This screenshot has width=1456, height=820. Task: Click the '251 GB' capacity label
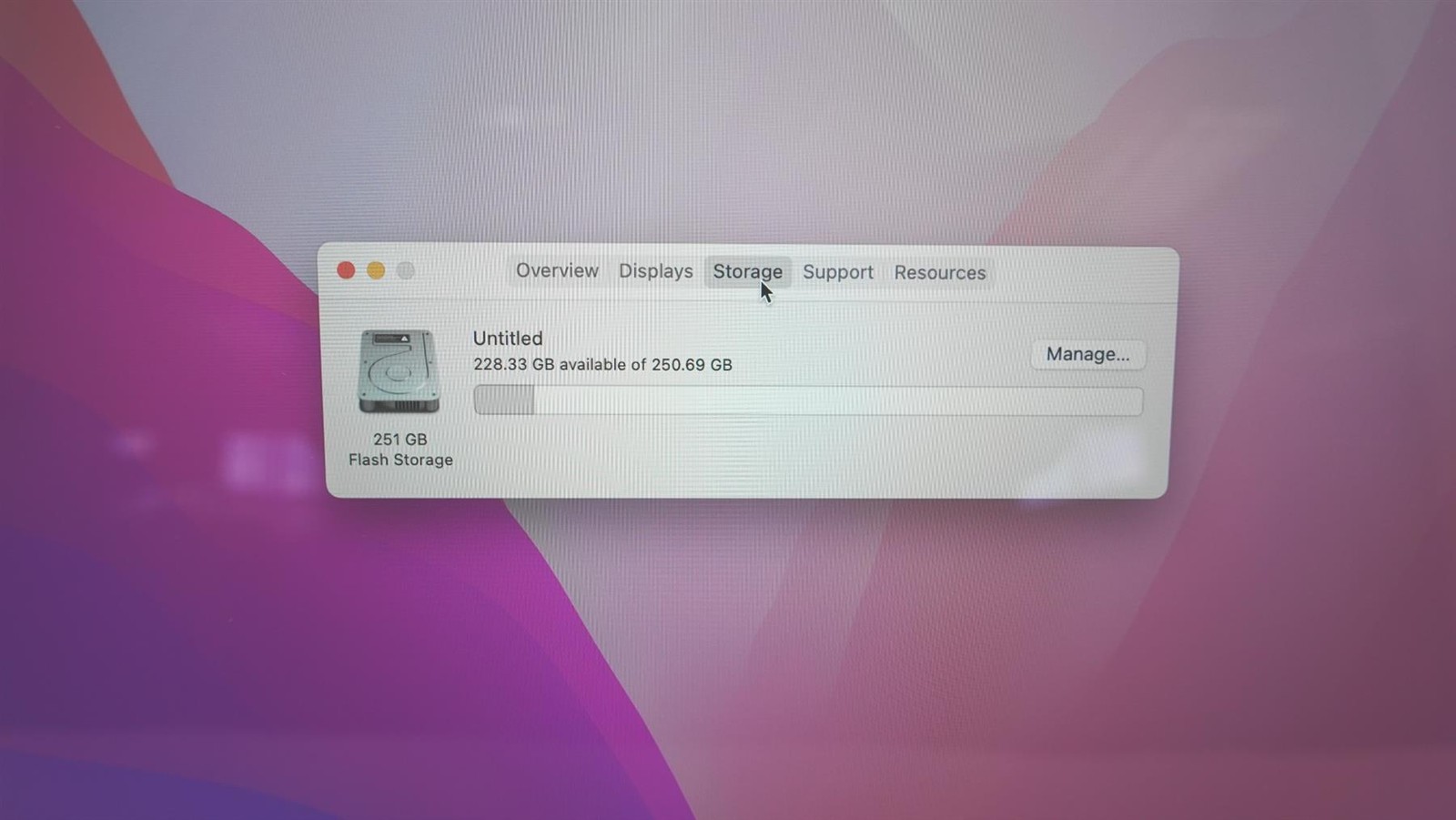(399, 439)
